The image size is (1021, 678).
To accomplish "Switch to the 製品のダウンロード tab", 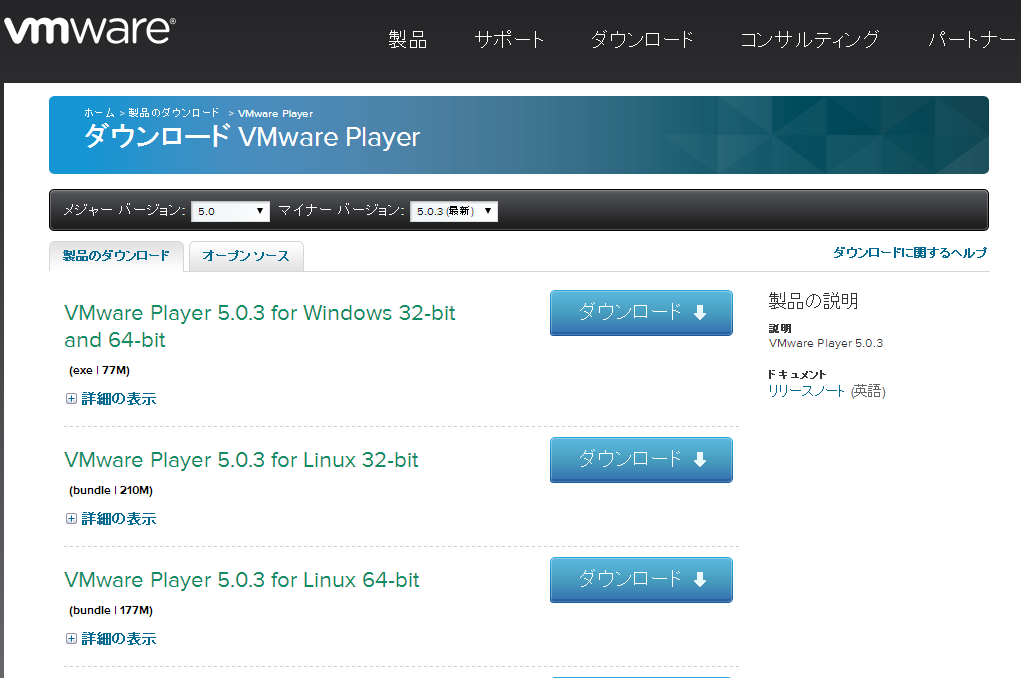I will click(x=117, y=256).
